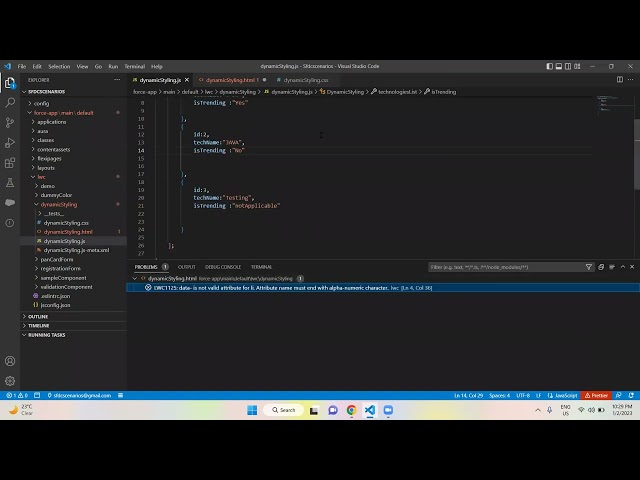
Task: Switch to the OUTPUT panel tab
Action: point(187,267)
